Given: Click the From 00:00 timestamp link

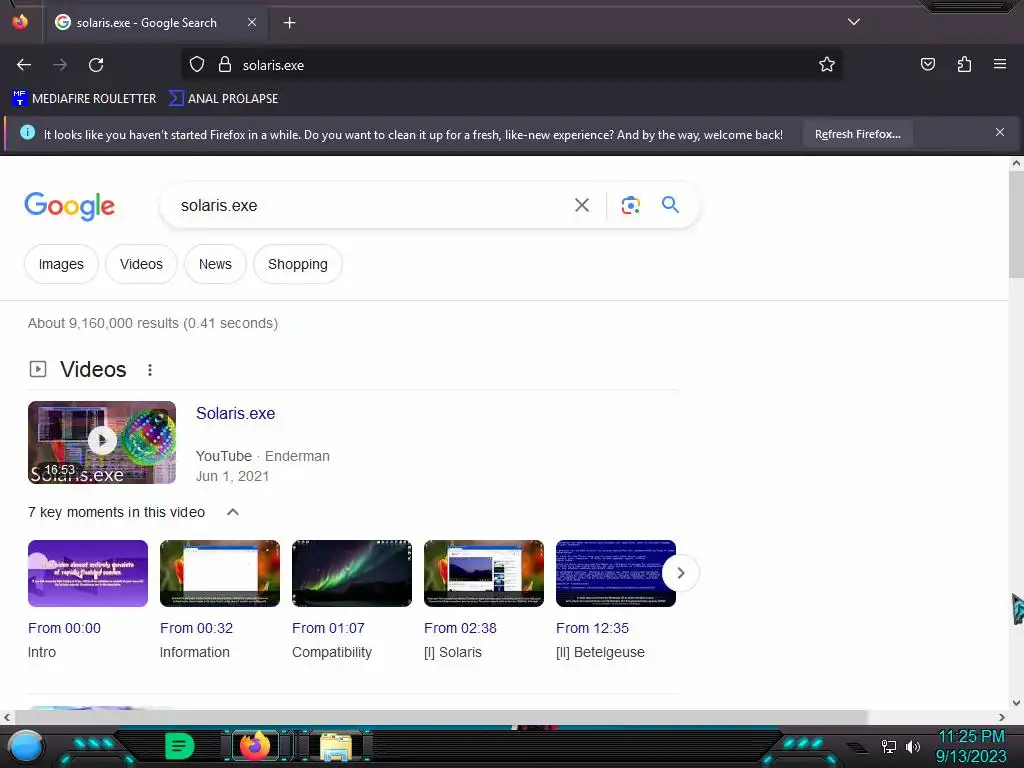Looking at the screenshot, I should click(x=64, y=628).
